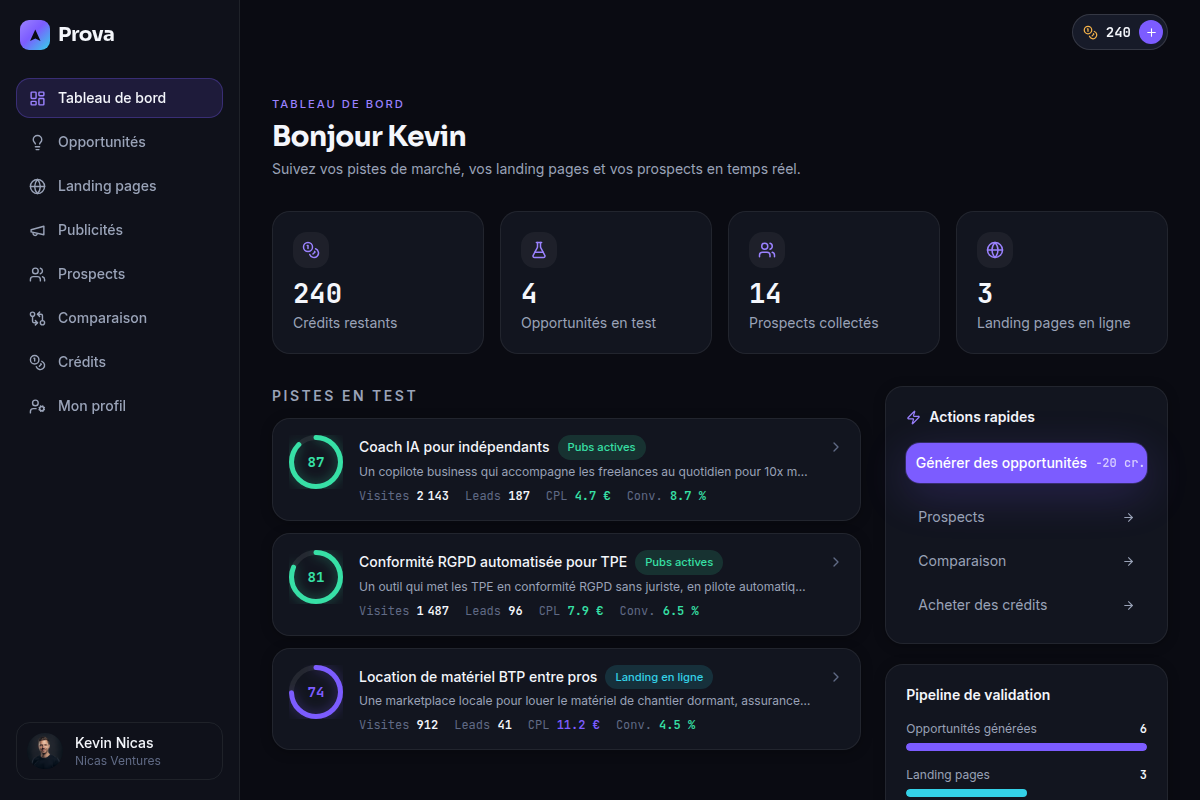Click Nicas Ventures company label

pos(118,761)
